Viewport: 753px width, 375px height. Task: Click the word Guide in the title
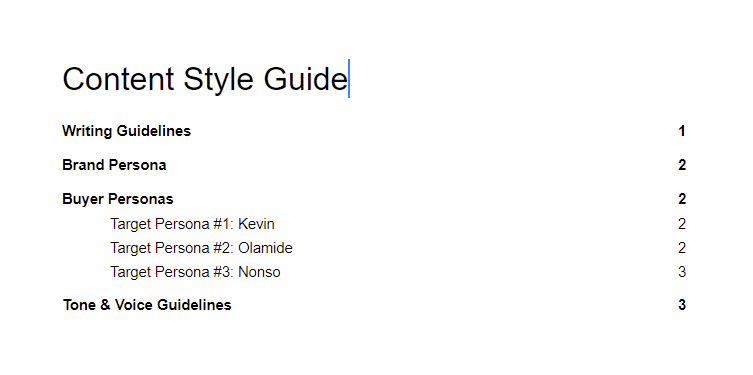(305, 79)
